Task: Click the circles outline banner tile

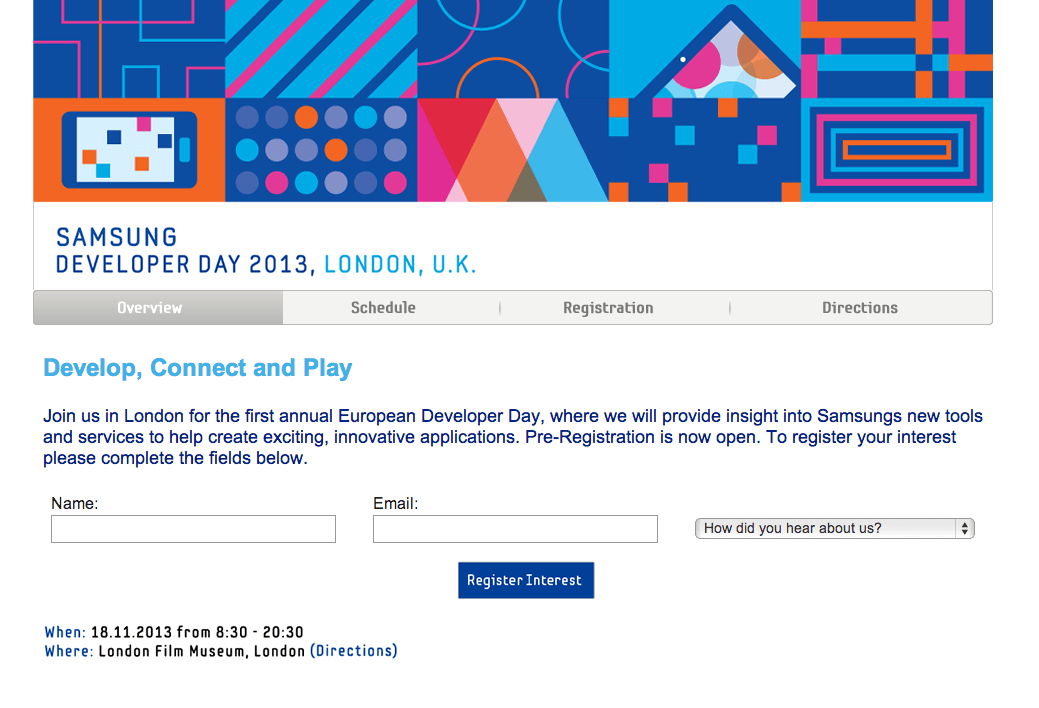Action: [x=513, y=49]
